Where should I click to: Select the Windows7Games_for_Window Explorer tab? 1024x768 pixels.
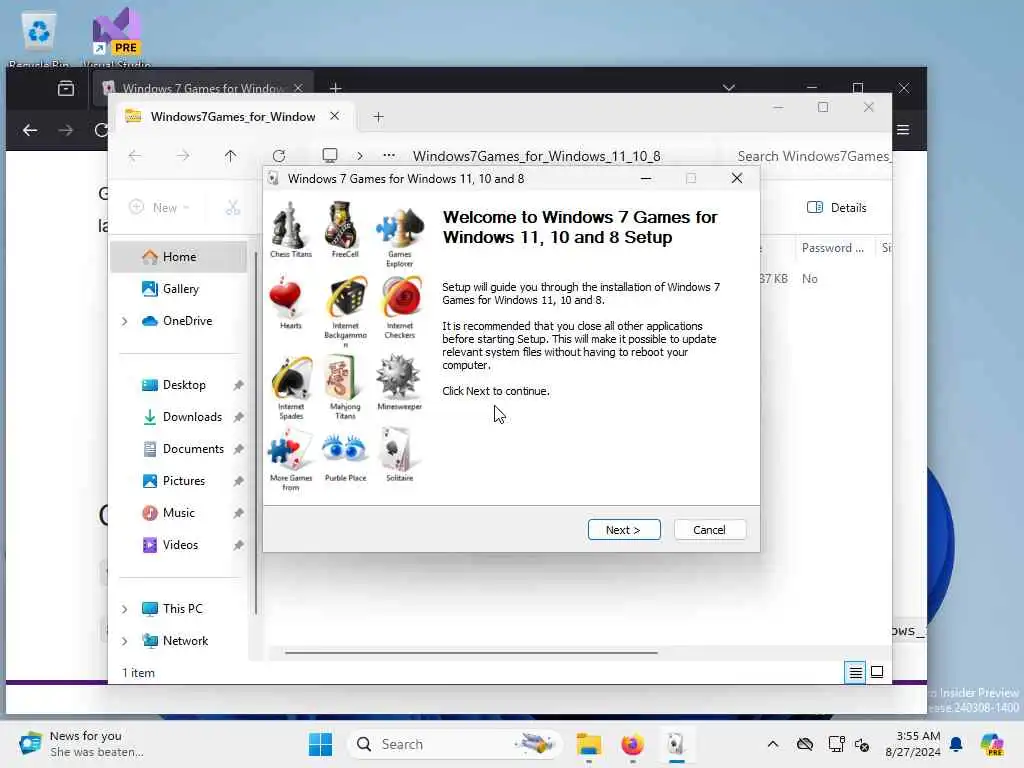tap(234, 116)
